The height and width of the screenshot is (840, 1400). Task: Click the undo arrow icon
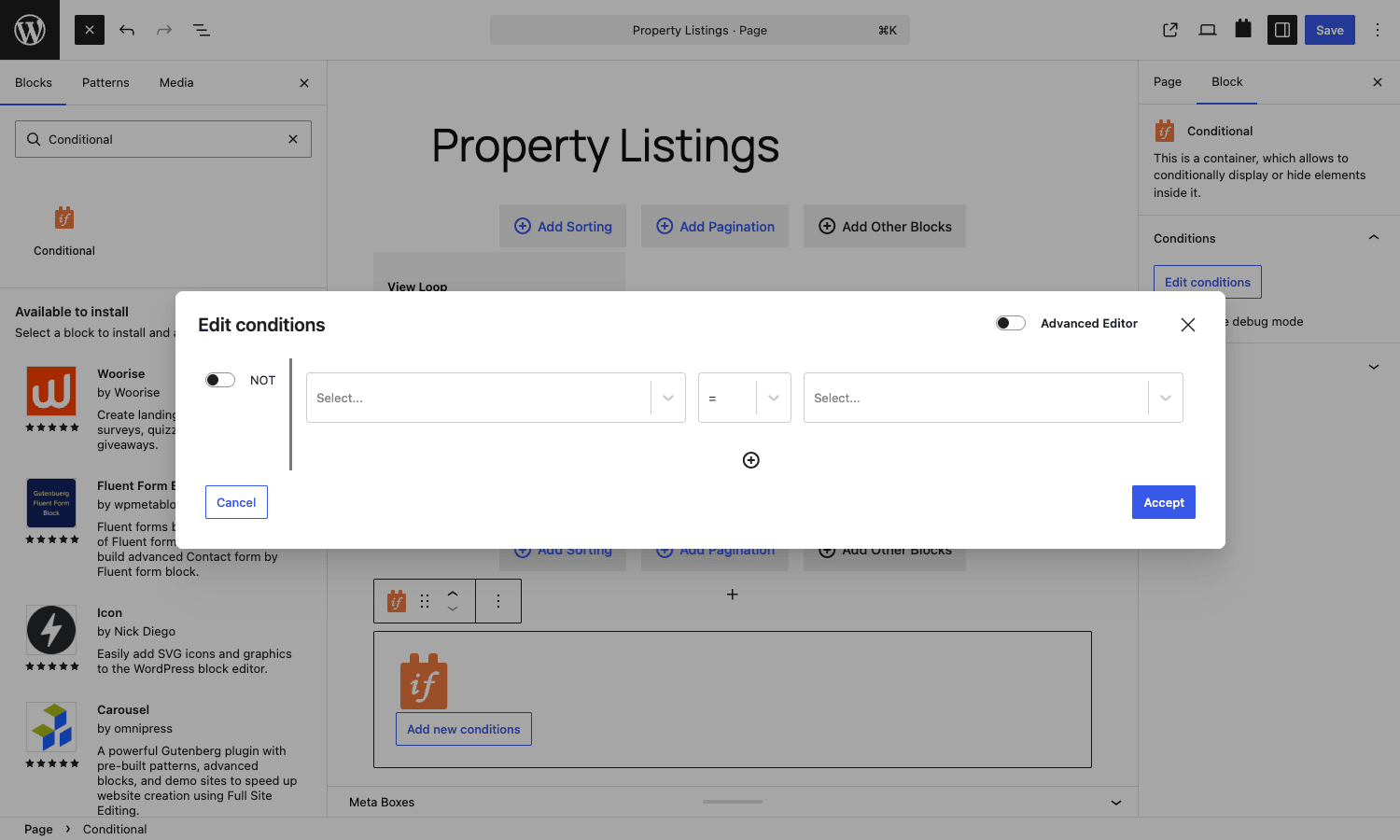[127, 30]
